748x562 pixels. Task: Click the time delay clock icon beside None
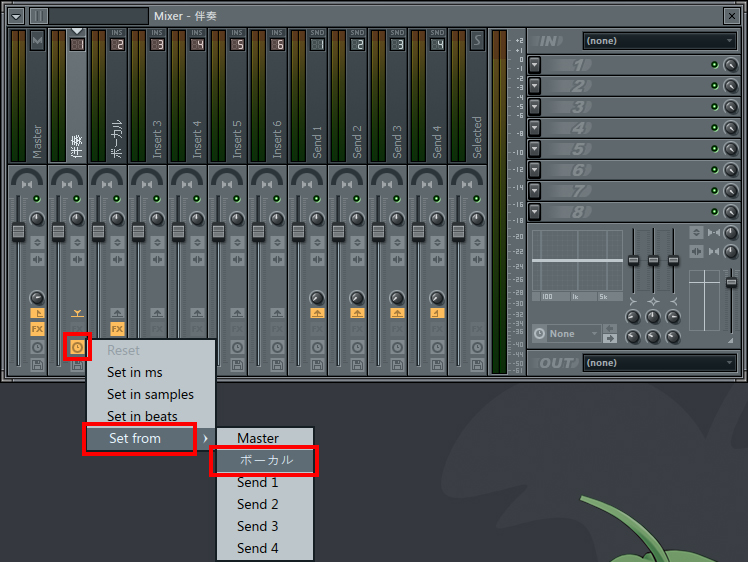coord(540,333)
